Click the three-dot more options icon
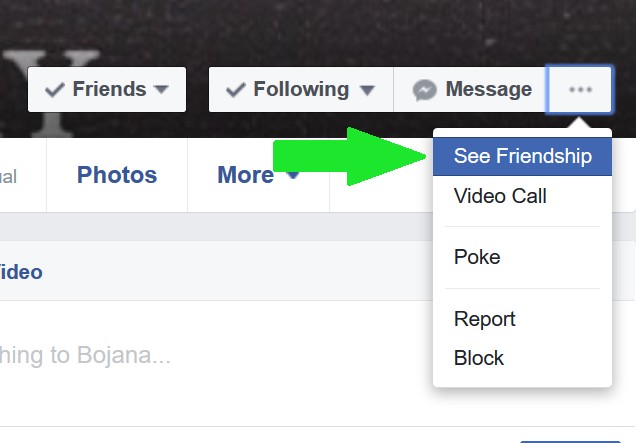The height and width of the screenshot is (443, 636). 580,90
